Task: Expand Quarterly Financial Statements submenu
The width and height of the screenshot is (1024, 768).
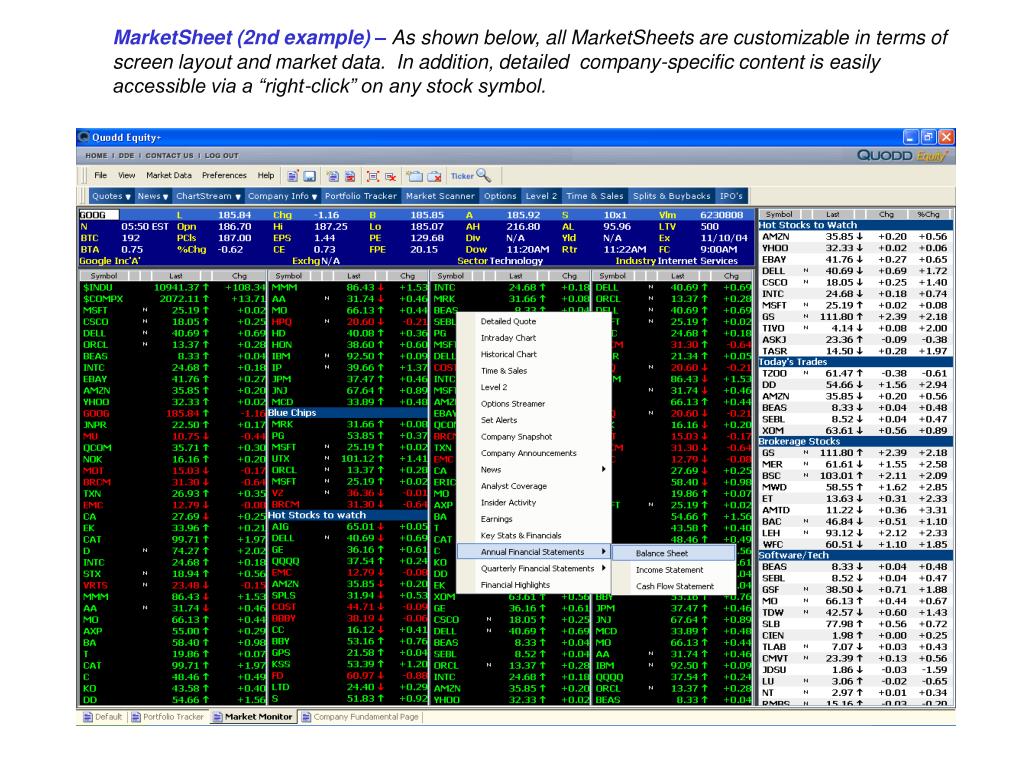Action: (x=534, y=568)
